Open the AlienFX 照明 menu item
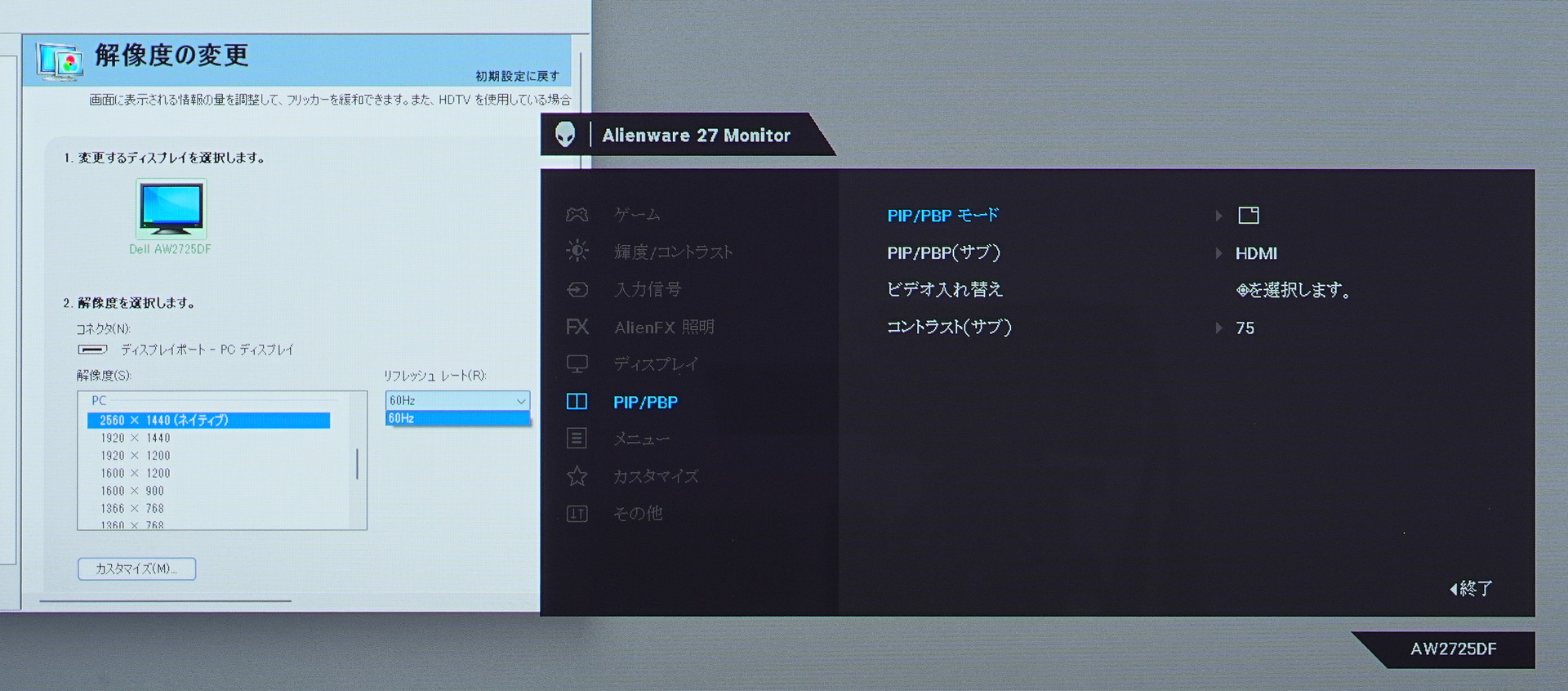Screen dimensions: 1568x691 [665, 327]
